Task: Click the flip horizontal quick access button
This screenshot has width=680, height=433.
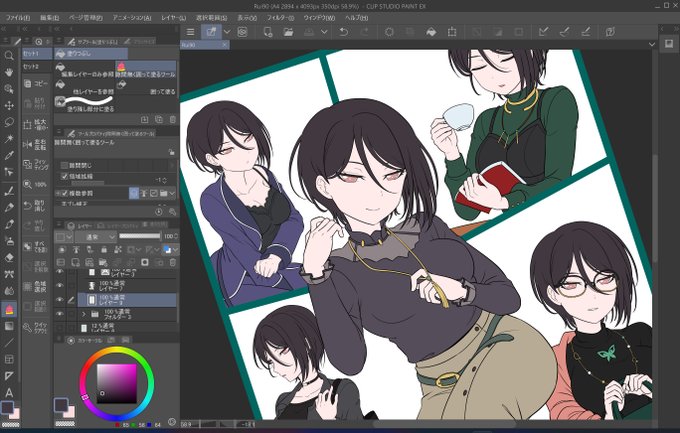Action: (36, 144)
